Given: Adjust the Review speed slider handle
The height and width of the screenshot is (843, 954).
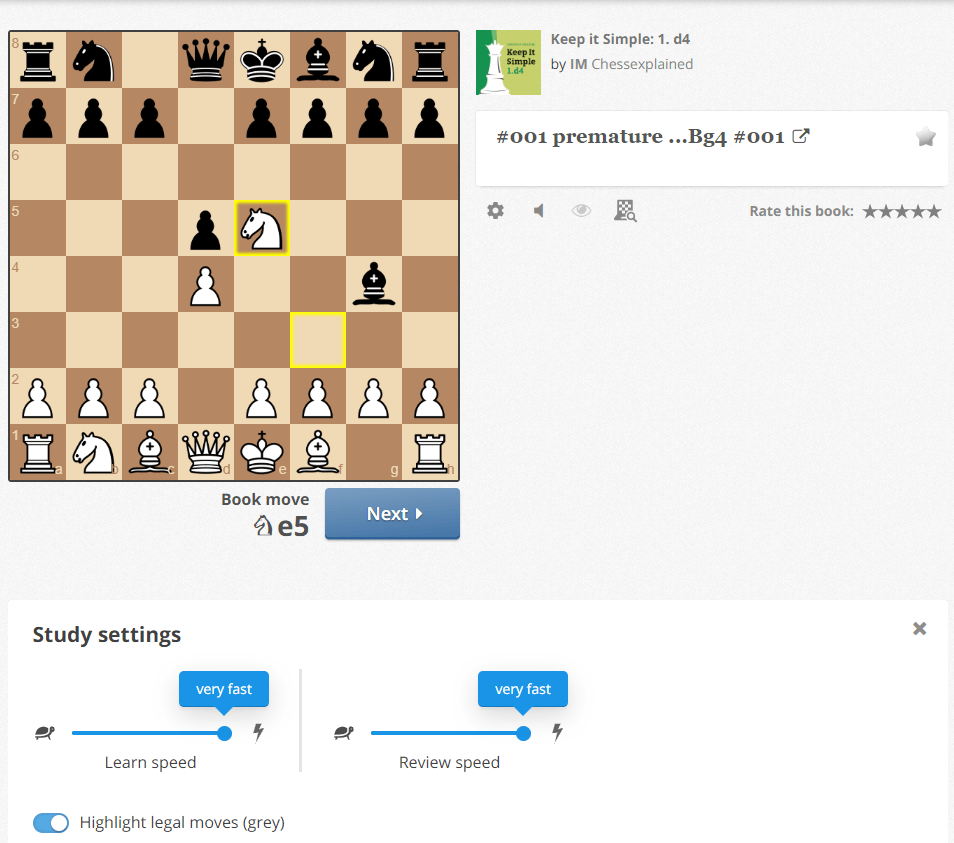Looking at the screenshot, I should coord(523,734).
